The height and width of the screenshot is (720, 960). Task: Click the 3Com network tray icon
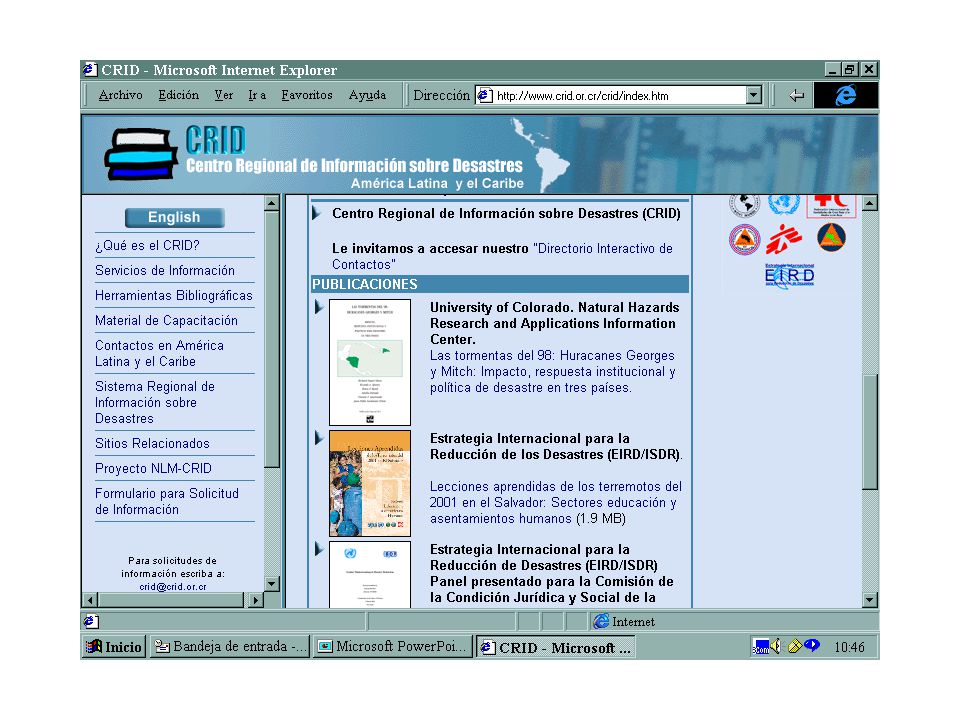click(x=761, y=647)
